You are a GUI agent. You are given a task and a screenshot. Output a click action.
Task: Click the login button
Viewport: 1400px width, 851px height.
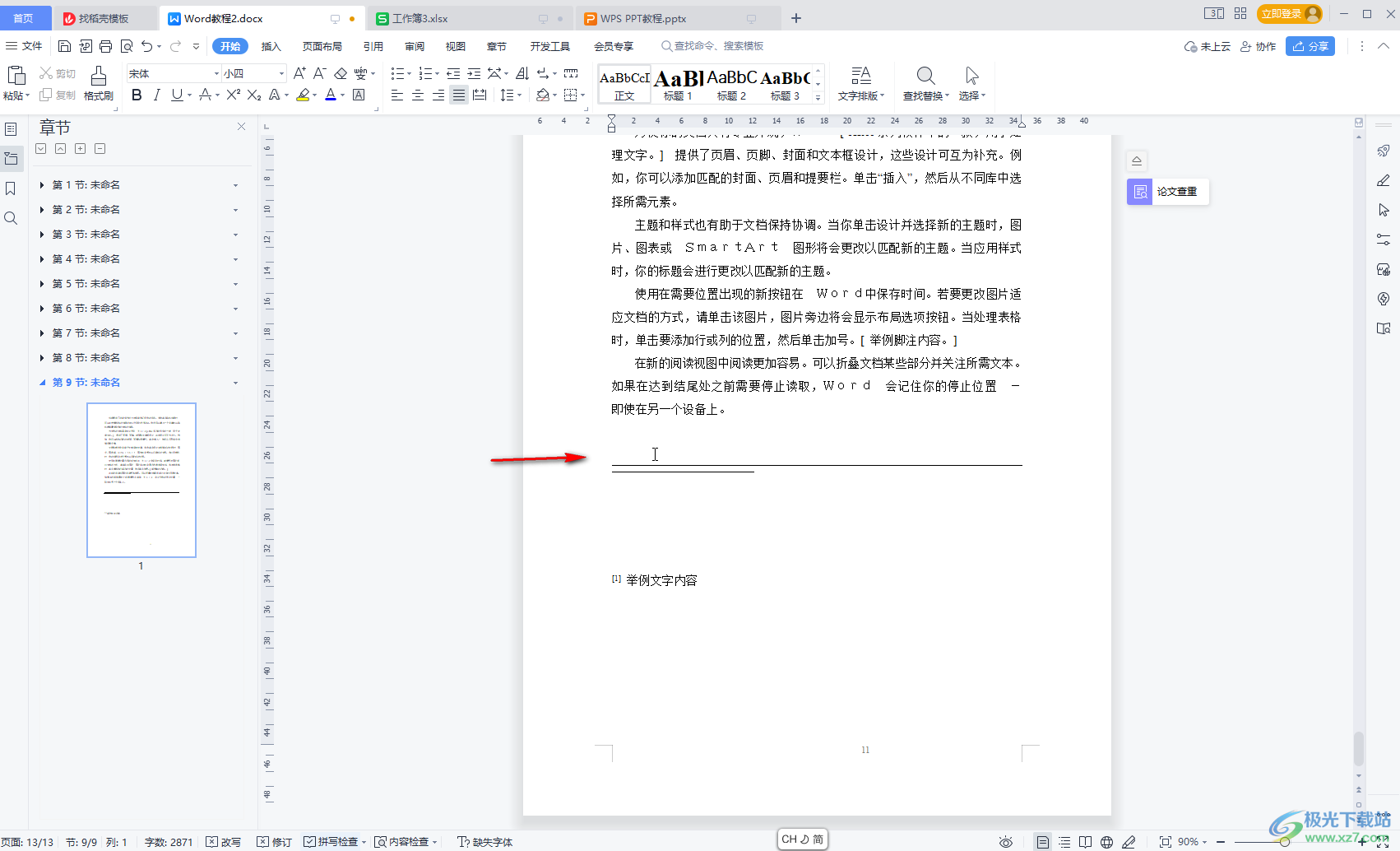tap(1289, 14)
